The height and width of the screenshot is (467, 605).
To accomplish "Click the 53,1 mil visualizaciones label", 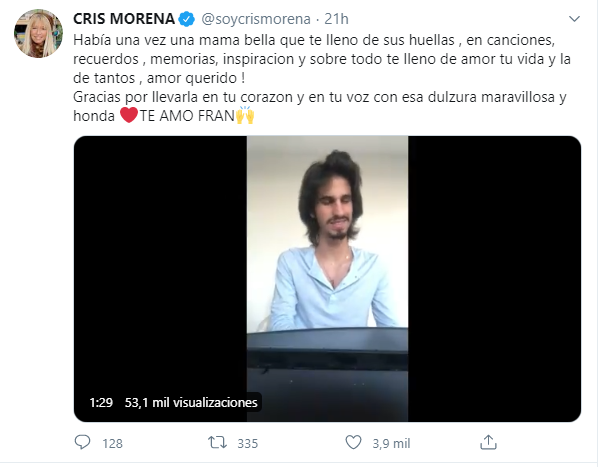I will click(x=191, y=403).
